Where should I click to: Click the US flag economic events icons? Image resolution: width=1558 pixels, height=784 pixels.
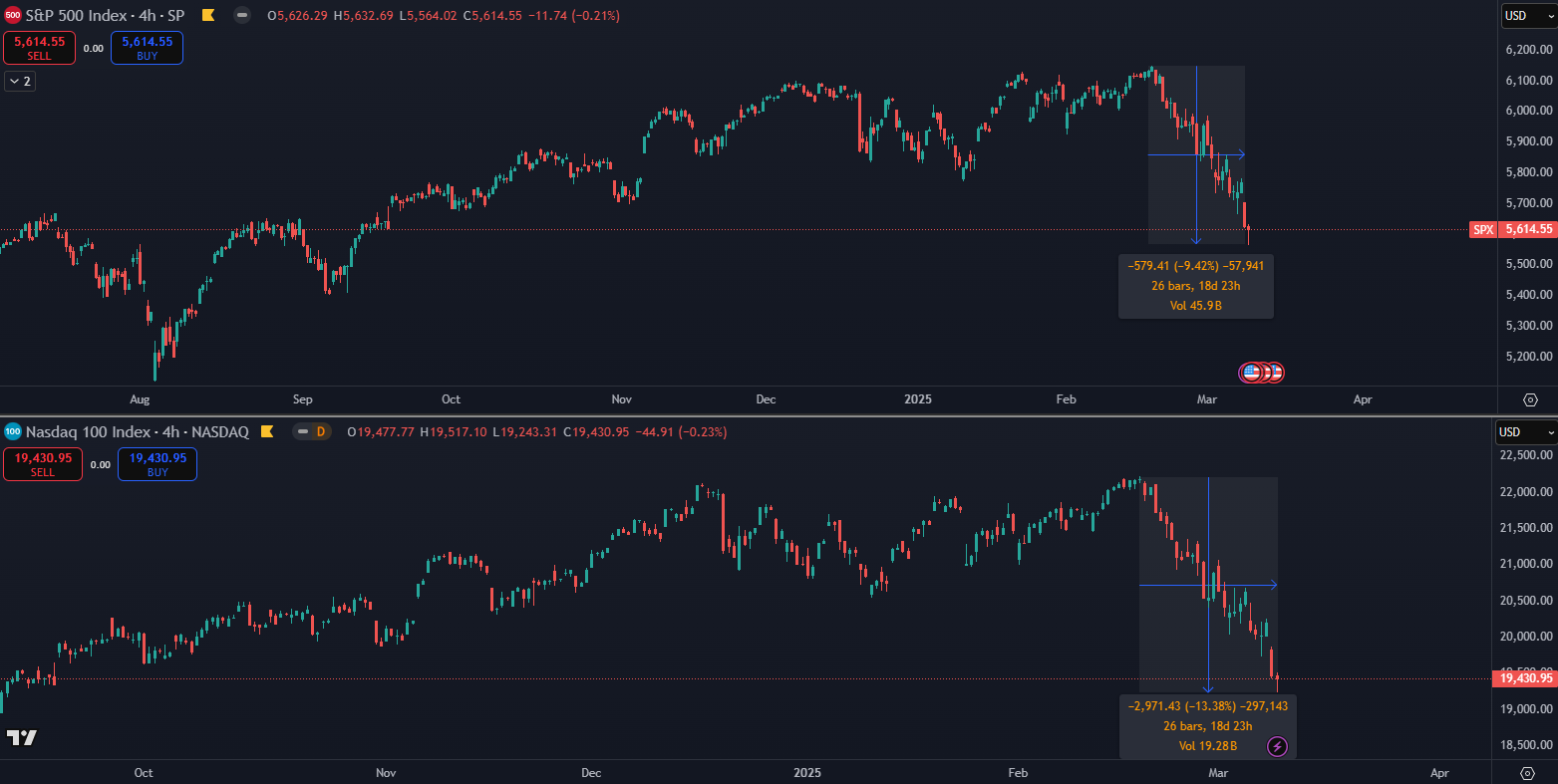[1261, 373]
